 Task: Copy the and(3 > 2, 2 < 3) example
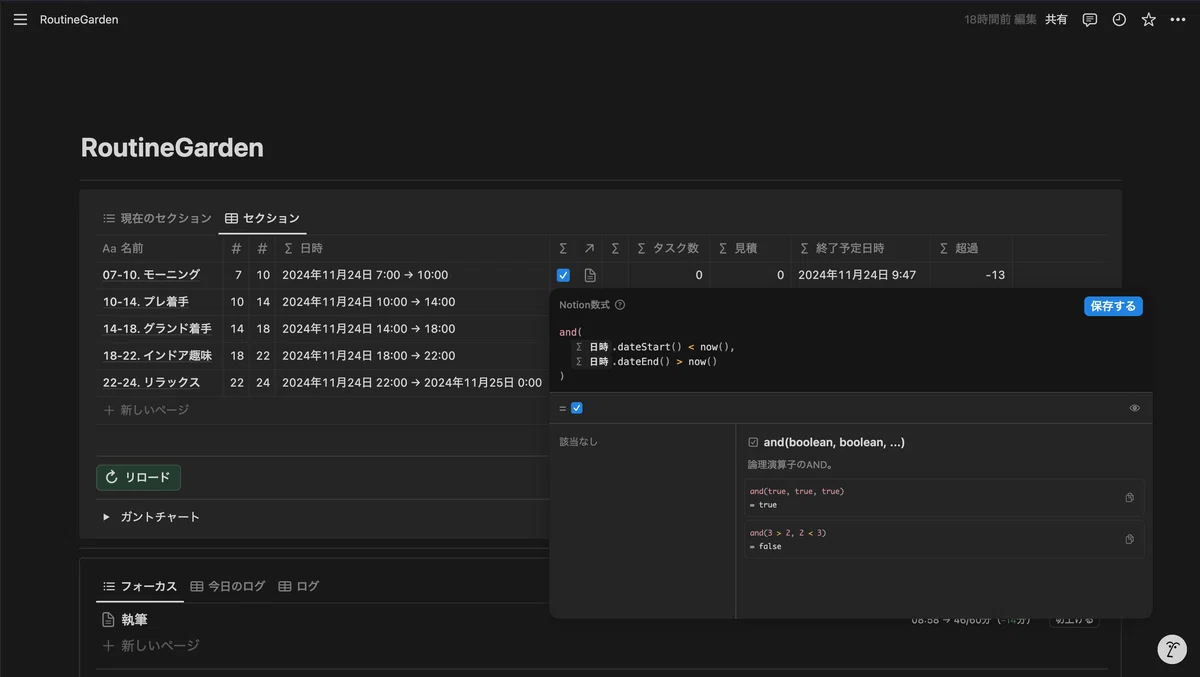1129,539
